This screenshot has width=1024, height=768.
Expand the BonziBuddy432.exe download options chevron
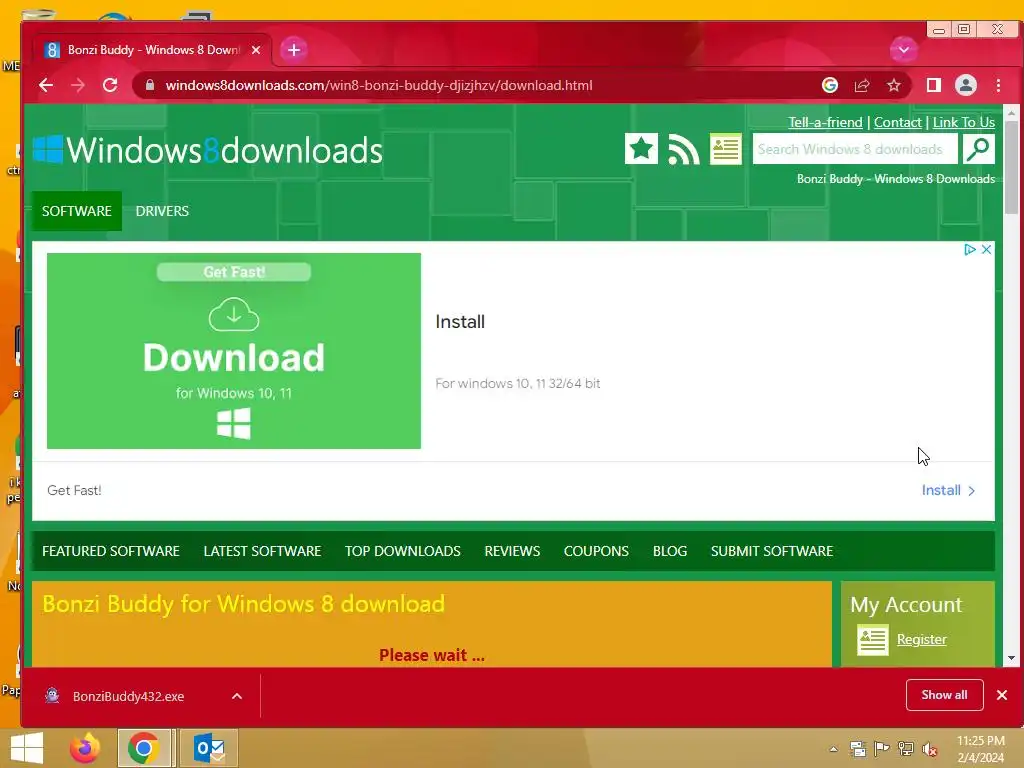tap(237, 696)
